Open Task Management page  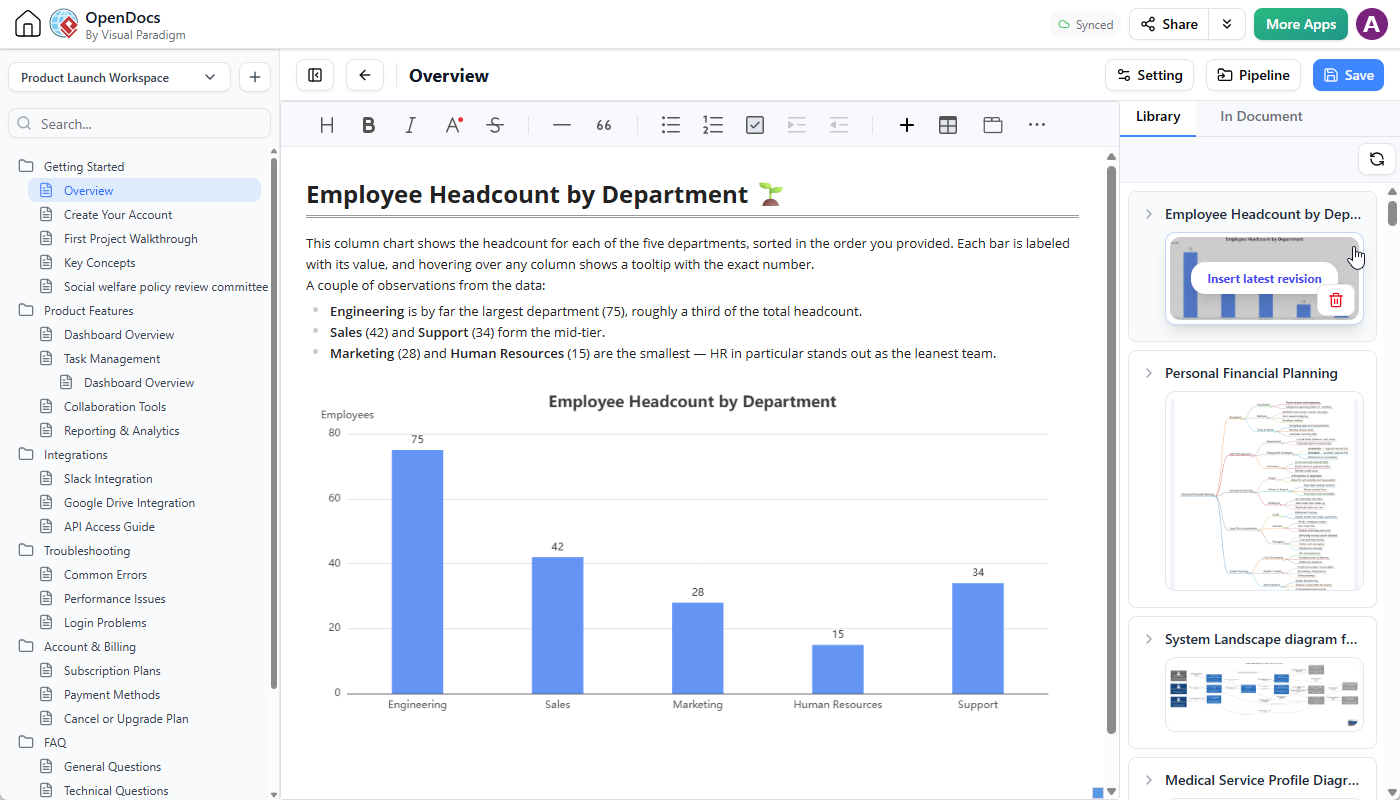pyautogui.click(x=112, y=359)
